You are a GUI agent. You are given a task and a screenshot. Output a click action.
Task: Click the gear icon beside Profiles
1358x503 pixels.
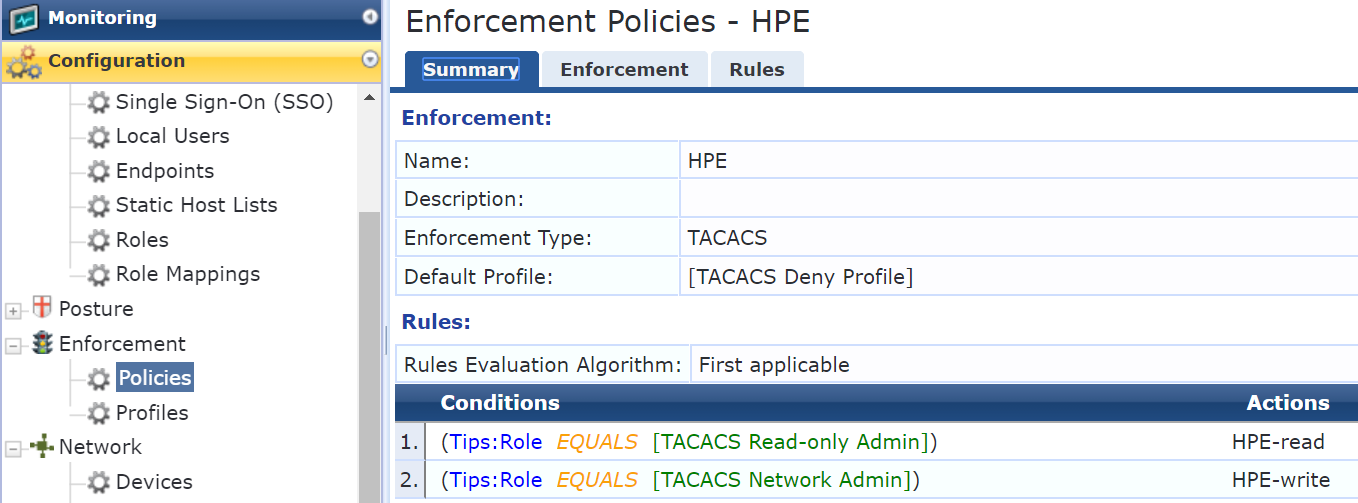pyautogui.click(x=98, y=412)
